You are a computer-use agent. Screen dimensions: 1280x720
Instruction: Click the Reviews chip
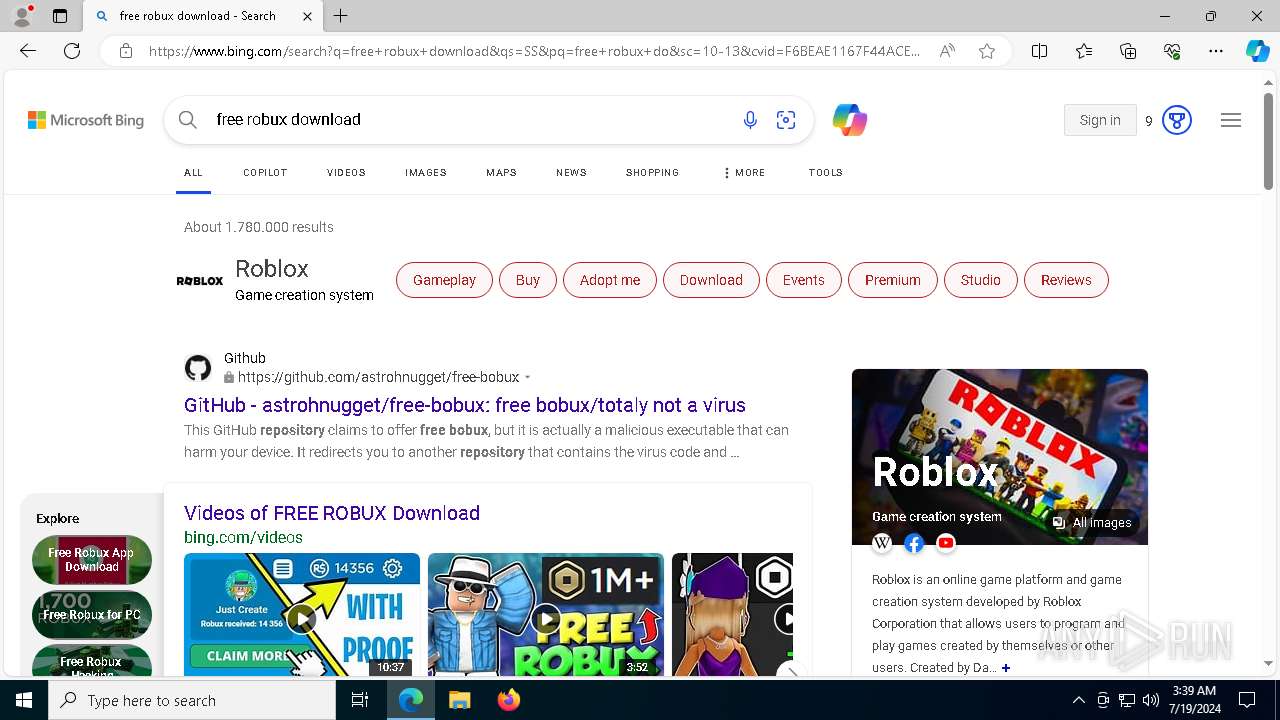[1066, 280]
